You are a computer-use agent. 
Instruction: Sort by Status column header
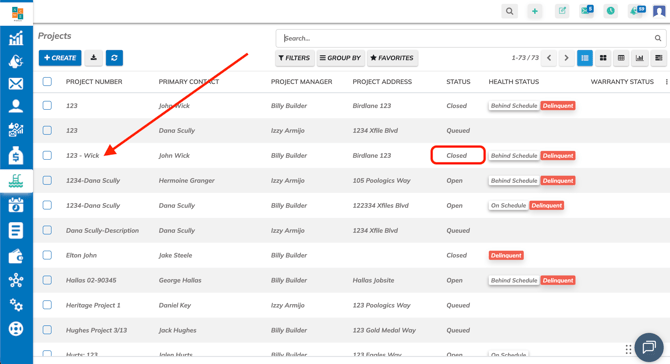458,82
